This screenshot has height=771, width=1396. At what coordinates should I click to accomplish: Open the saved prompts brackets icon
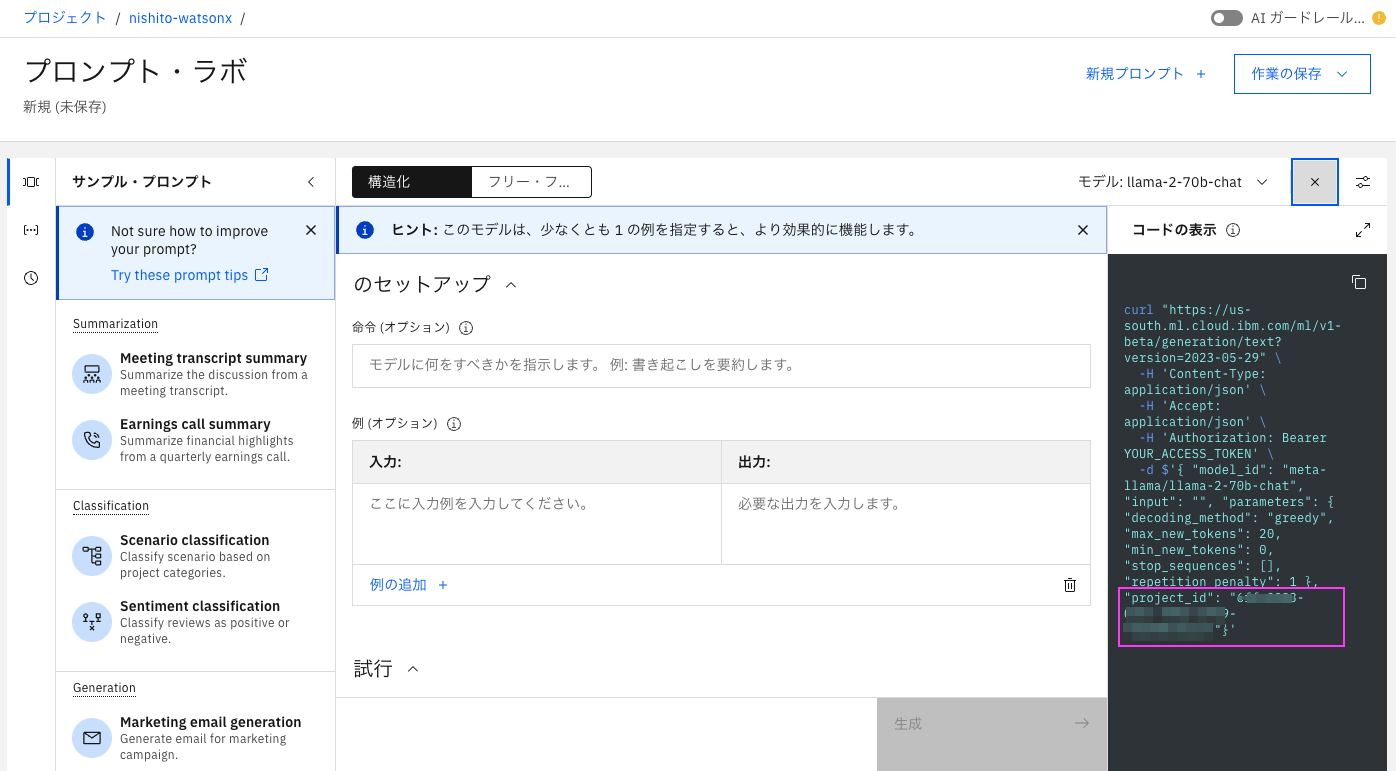[x=31, y=230]
